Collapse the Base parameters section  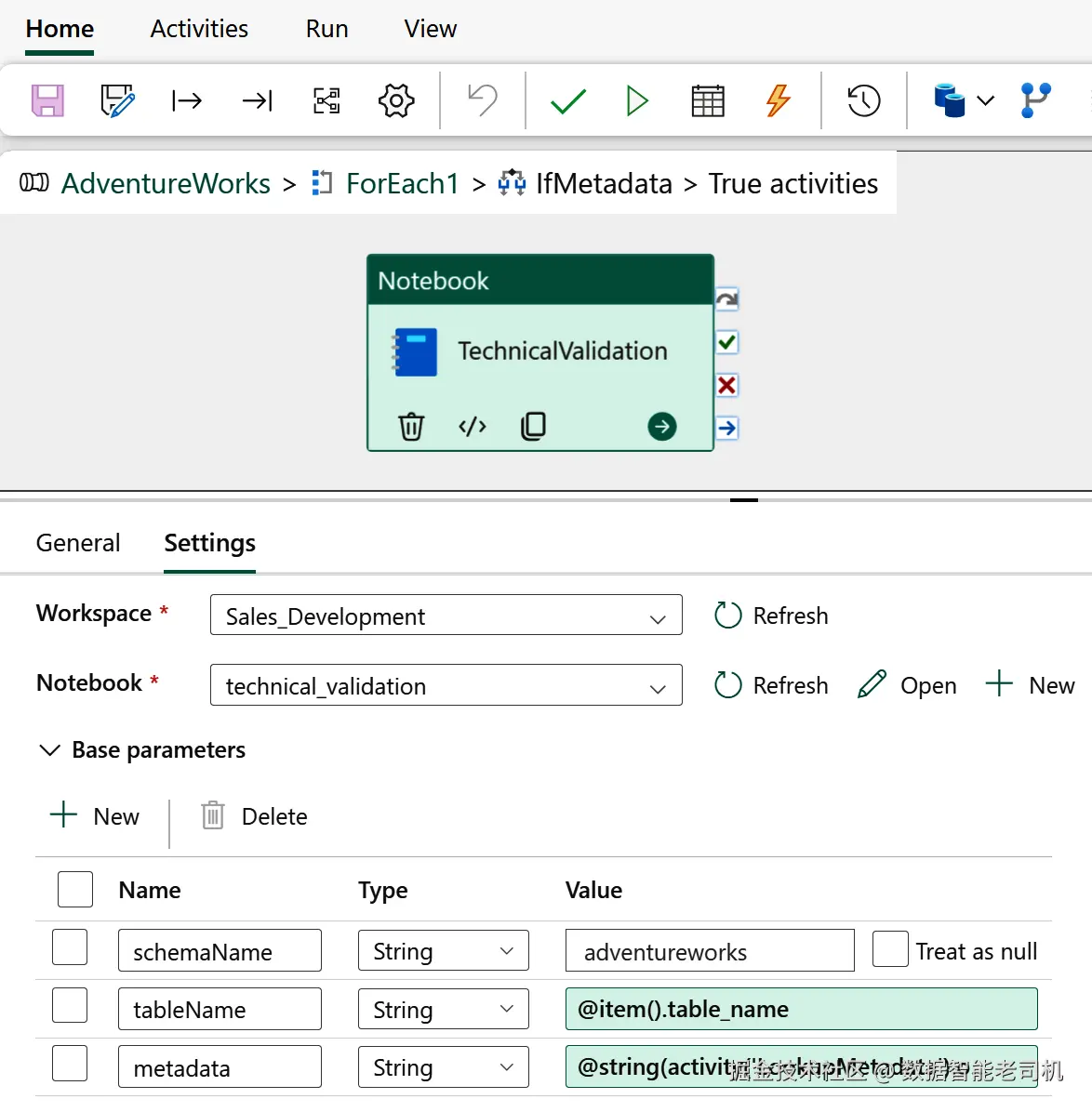tap(49, 750)
